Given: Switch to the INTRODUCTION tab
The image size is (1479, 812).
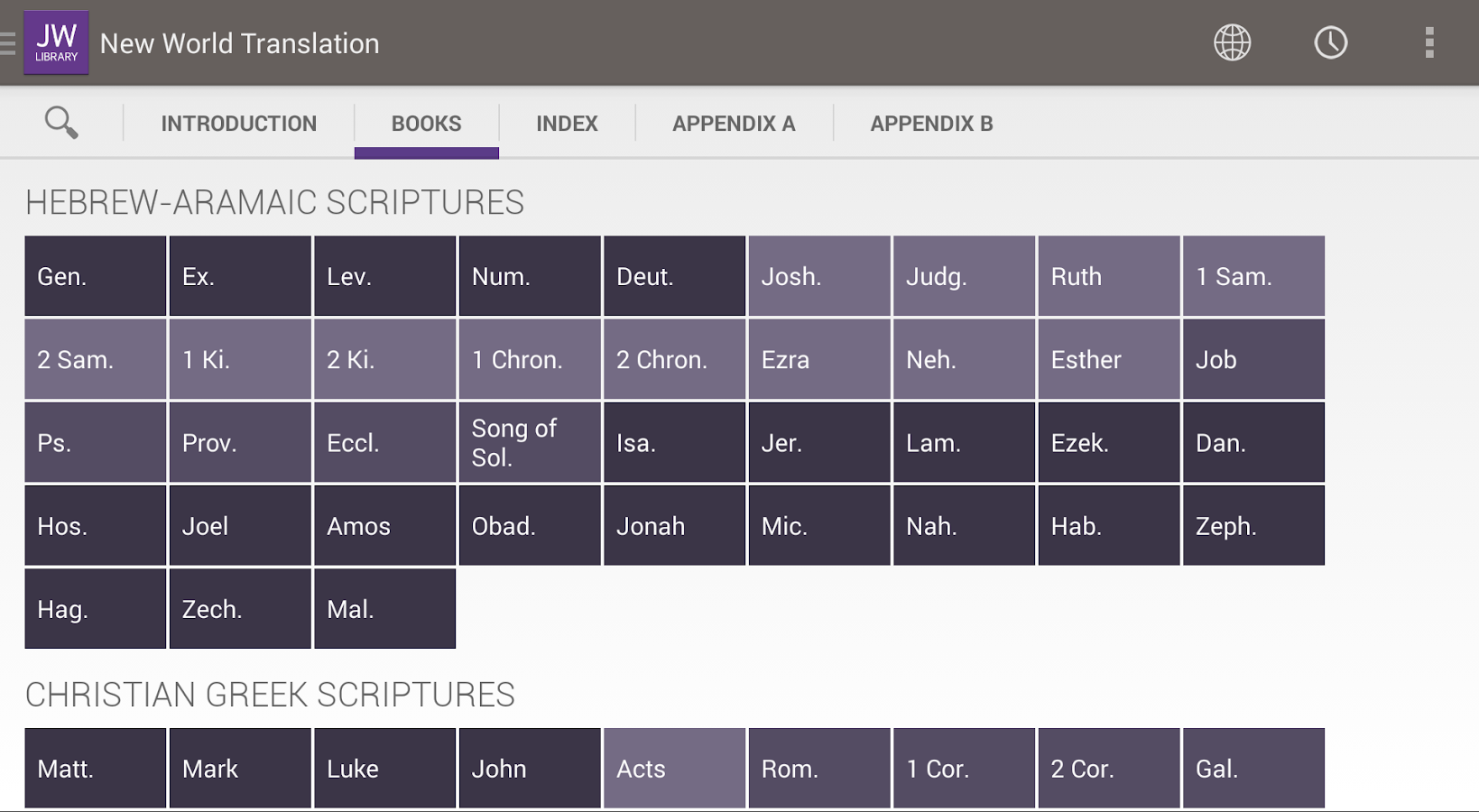Looking at the screenshot, I should click(237, 123).
